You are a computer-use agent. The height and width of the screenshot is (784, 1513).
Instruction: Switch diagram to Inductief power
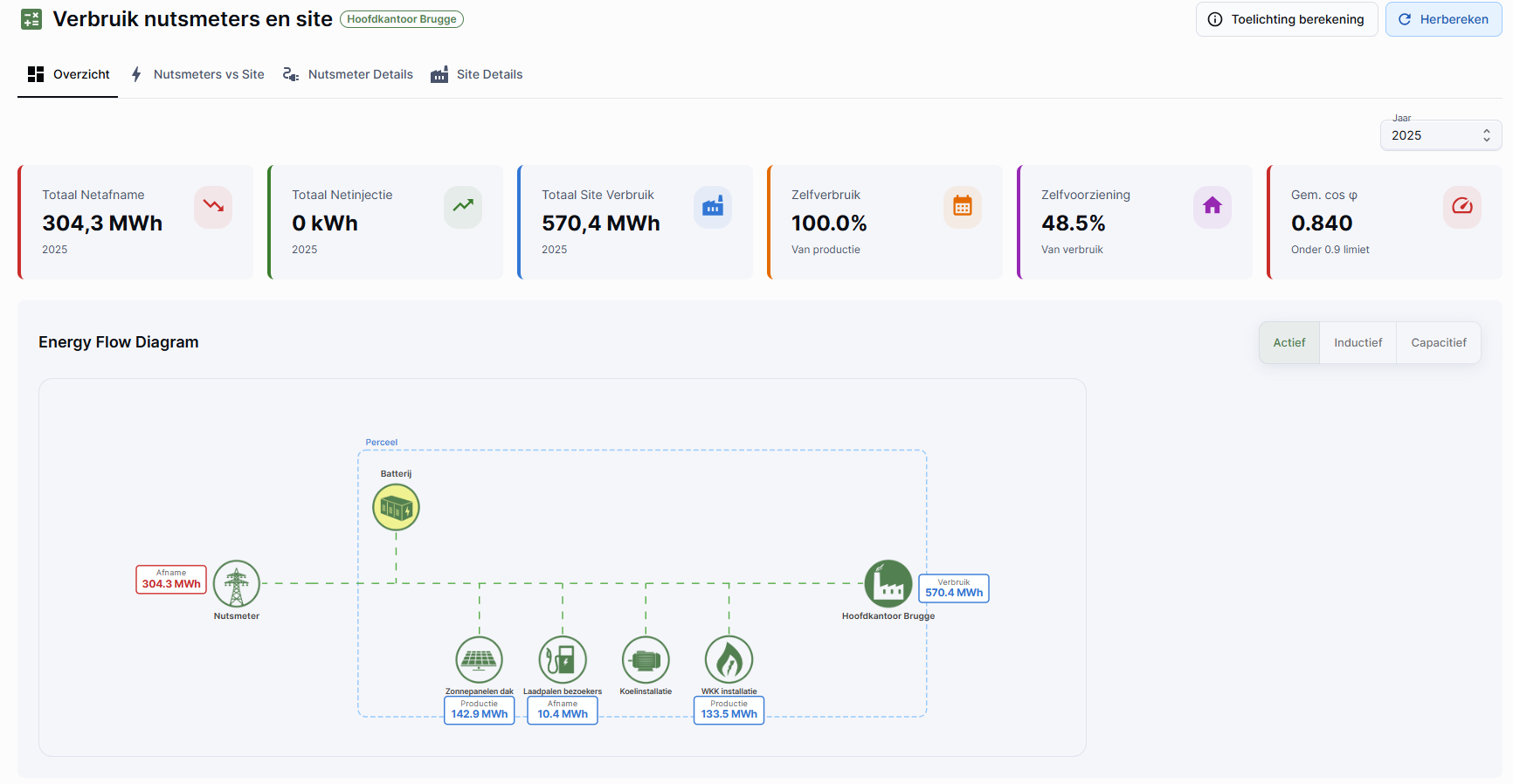click(1358, 343)
